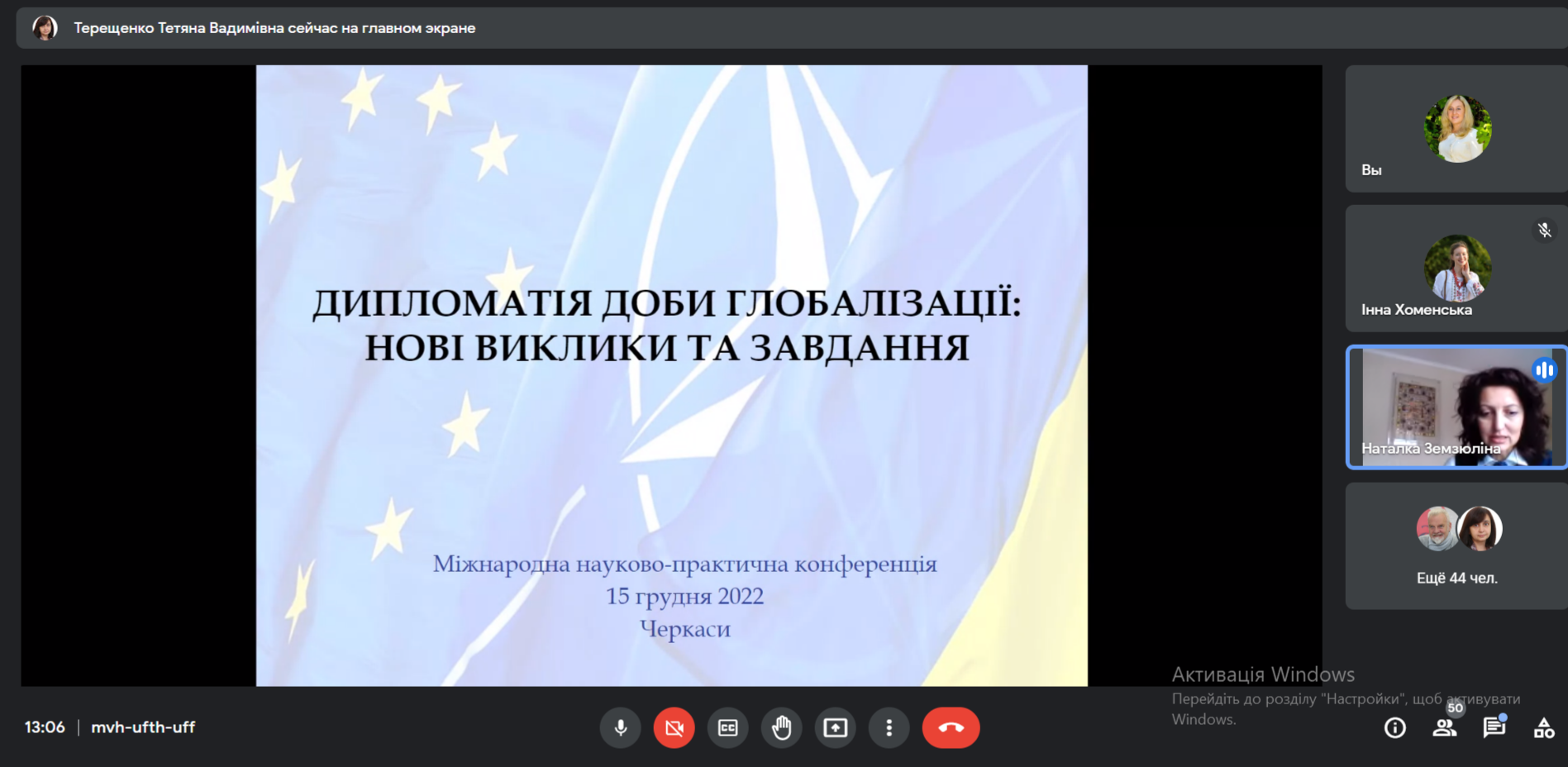Image resolution: width=1568 pixels, height=767 pixels.
Task: Start presenting your screen
Action: [x=835, y=727]
